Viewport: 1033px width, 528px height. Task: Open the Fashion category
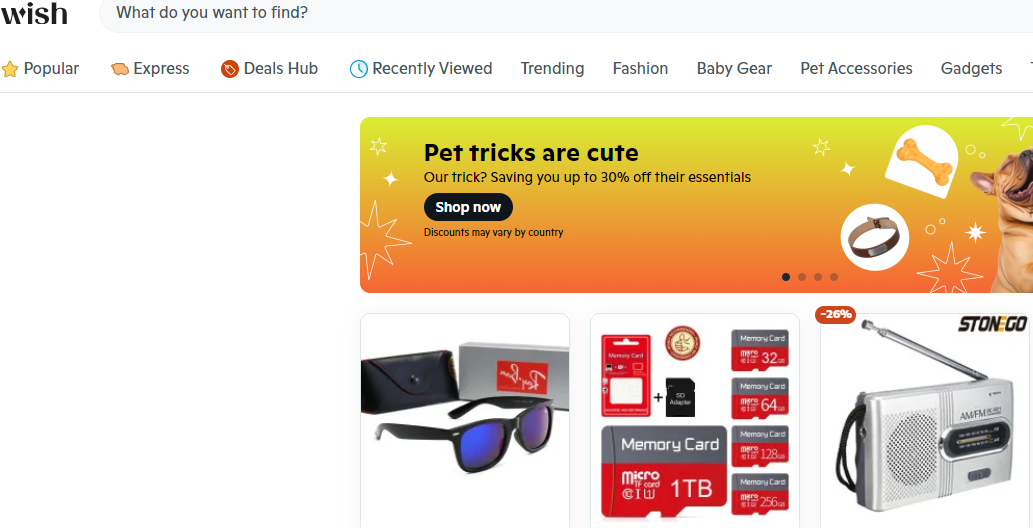click(640, 69)
